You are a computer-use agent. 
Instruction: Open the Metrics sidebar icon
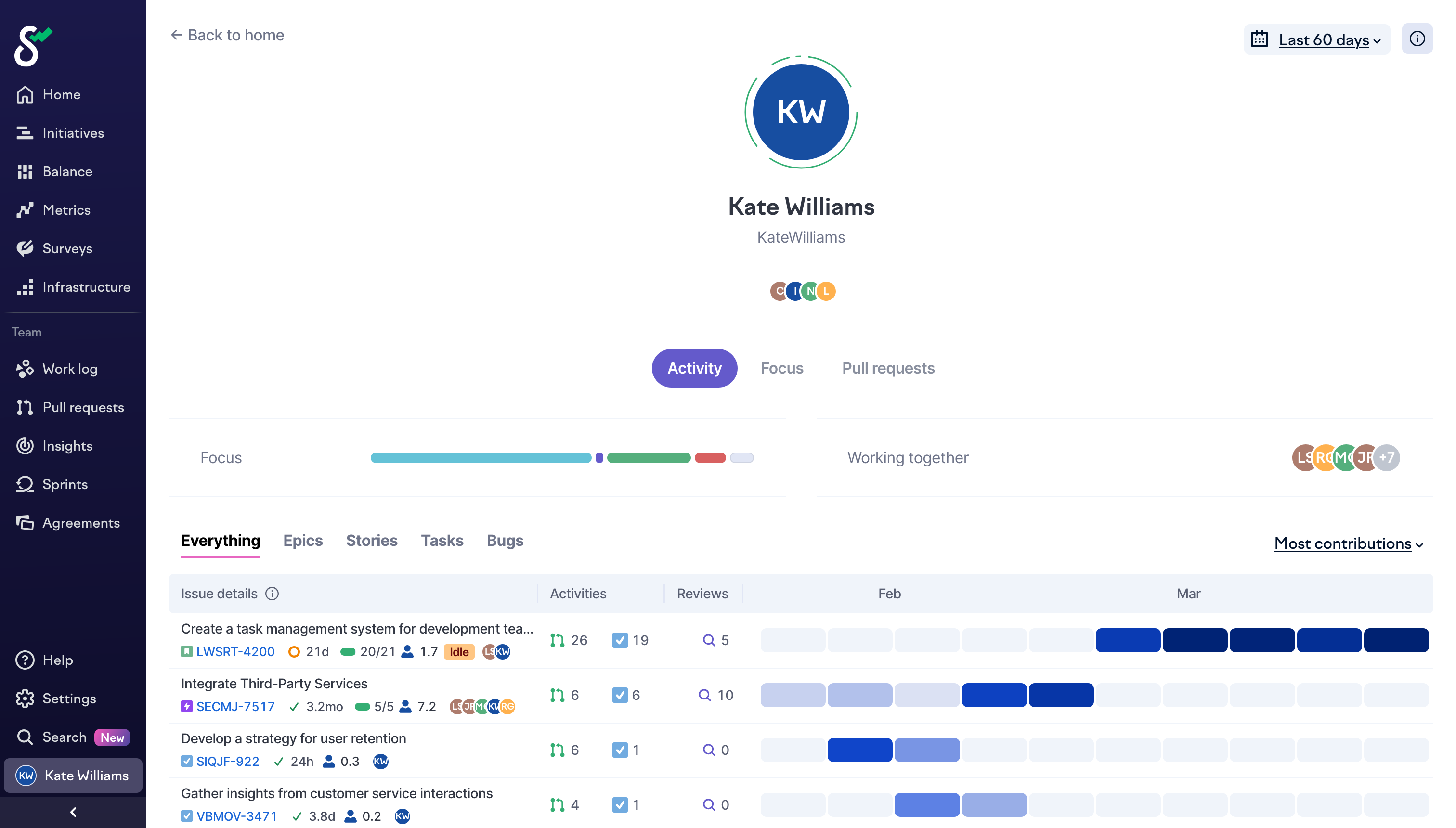(x=25, y=210)
